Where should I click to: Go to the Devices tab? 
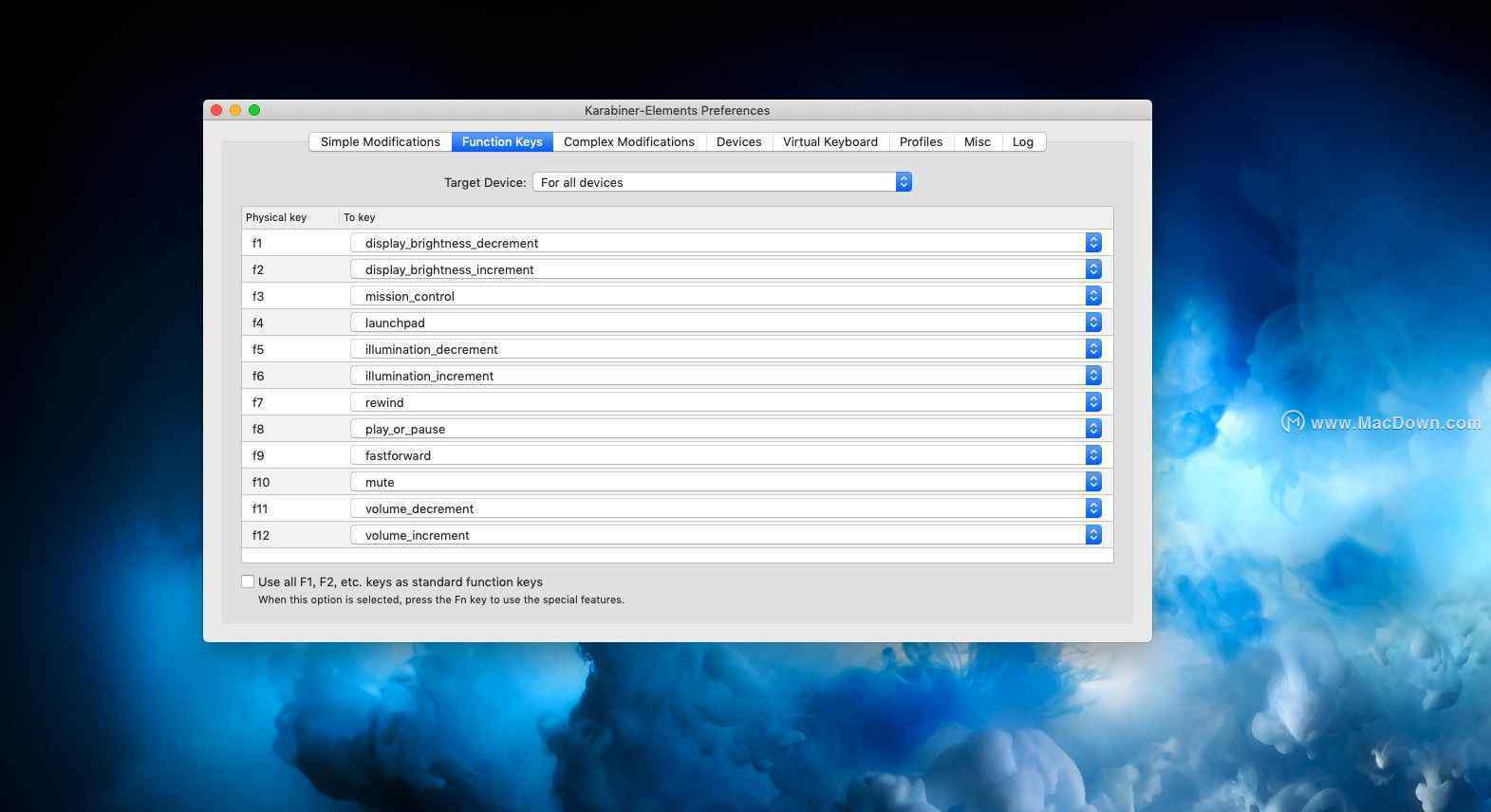pyautogui.click(x=738, y=142)
